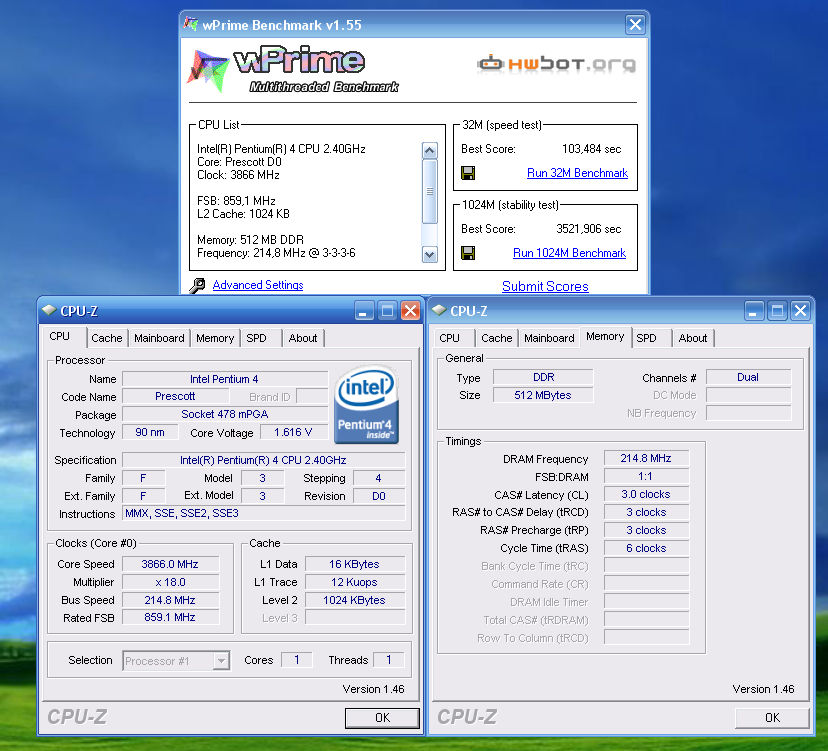828x751 pixels.
Task: Click 'Clock: 3866 MHz' in CPU List
Action: click(238, 175)
